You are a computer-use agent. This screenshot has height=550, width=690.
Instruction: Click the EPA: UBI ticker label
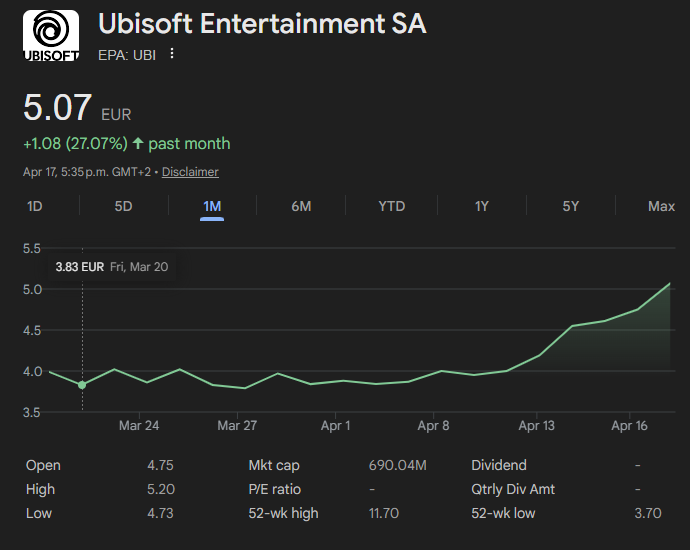point(127,55)
